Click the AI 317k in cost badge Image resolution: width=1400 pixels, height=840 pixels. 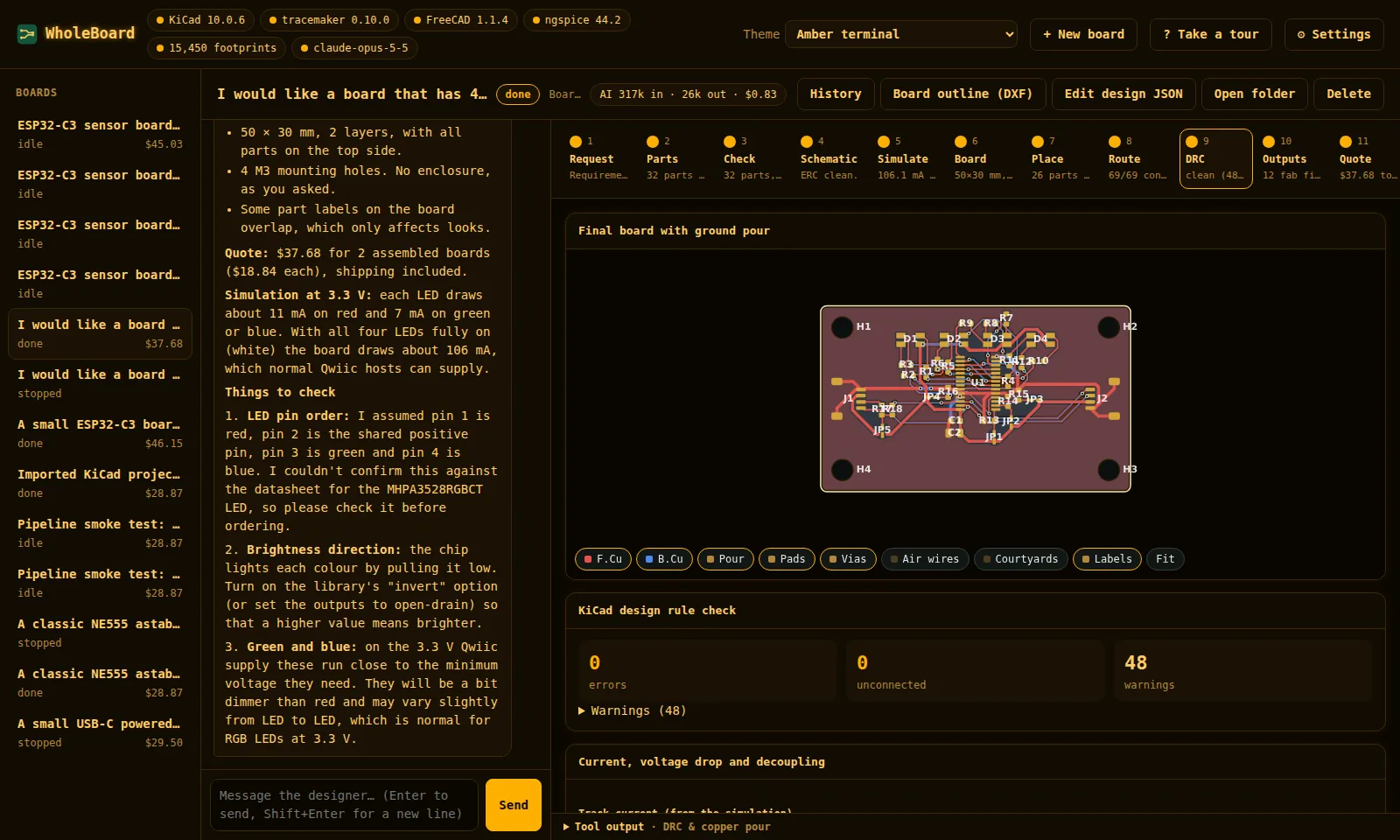(688, 94)
